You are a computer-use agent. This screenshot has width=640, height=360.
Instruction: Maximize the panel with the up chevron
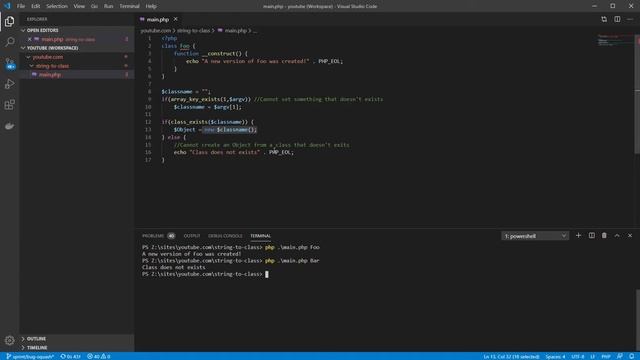(617, 236)
